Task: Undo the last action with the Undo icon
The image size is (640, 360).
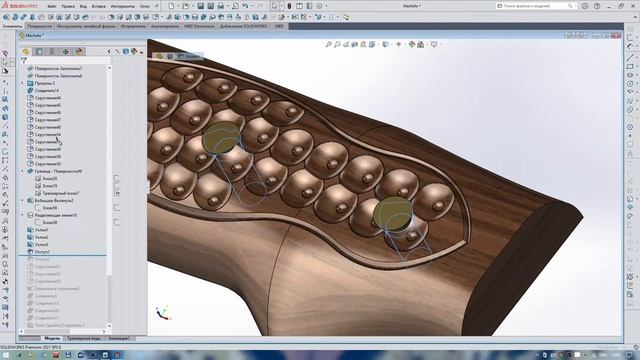Action: pyautogui.click(x=245, y=6)
